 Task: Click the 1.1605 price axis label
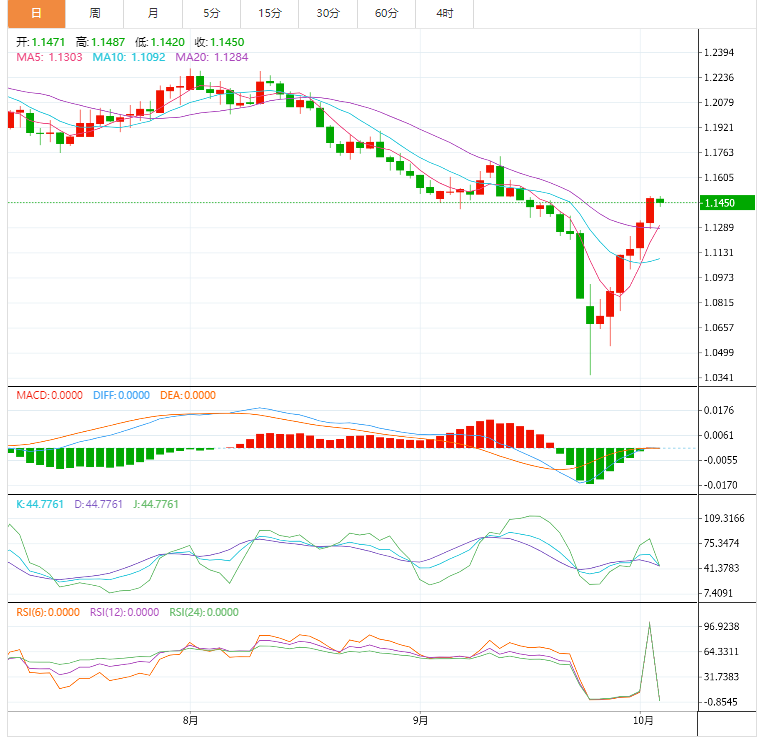click(719, 178)
